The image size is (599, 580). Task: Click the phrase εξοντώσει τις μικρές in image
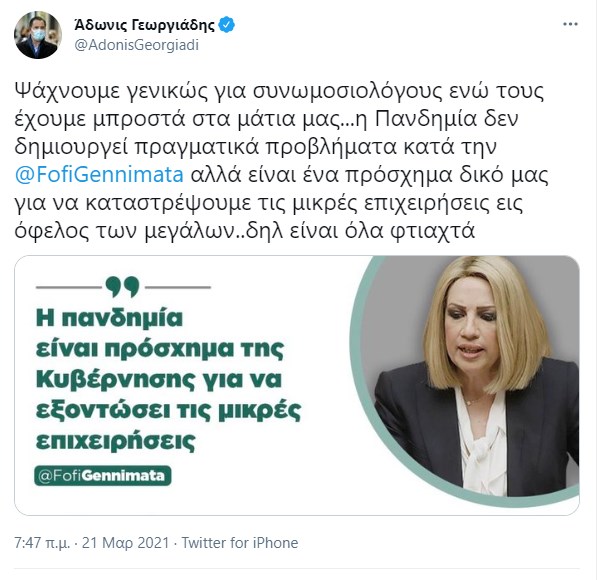[x=168, y=411]
